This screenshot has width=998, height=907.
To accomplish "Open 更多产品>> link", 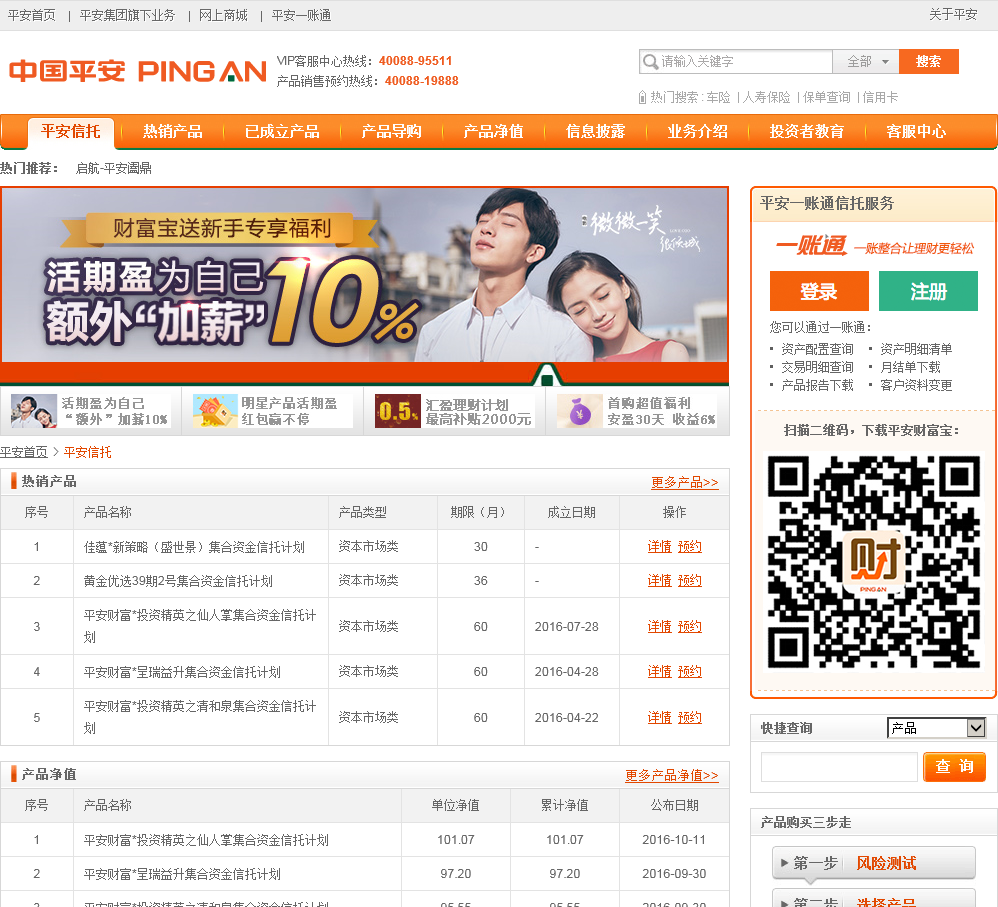I will pos(684,482).
